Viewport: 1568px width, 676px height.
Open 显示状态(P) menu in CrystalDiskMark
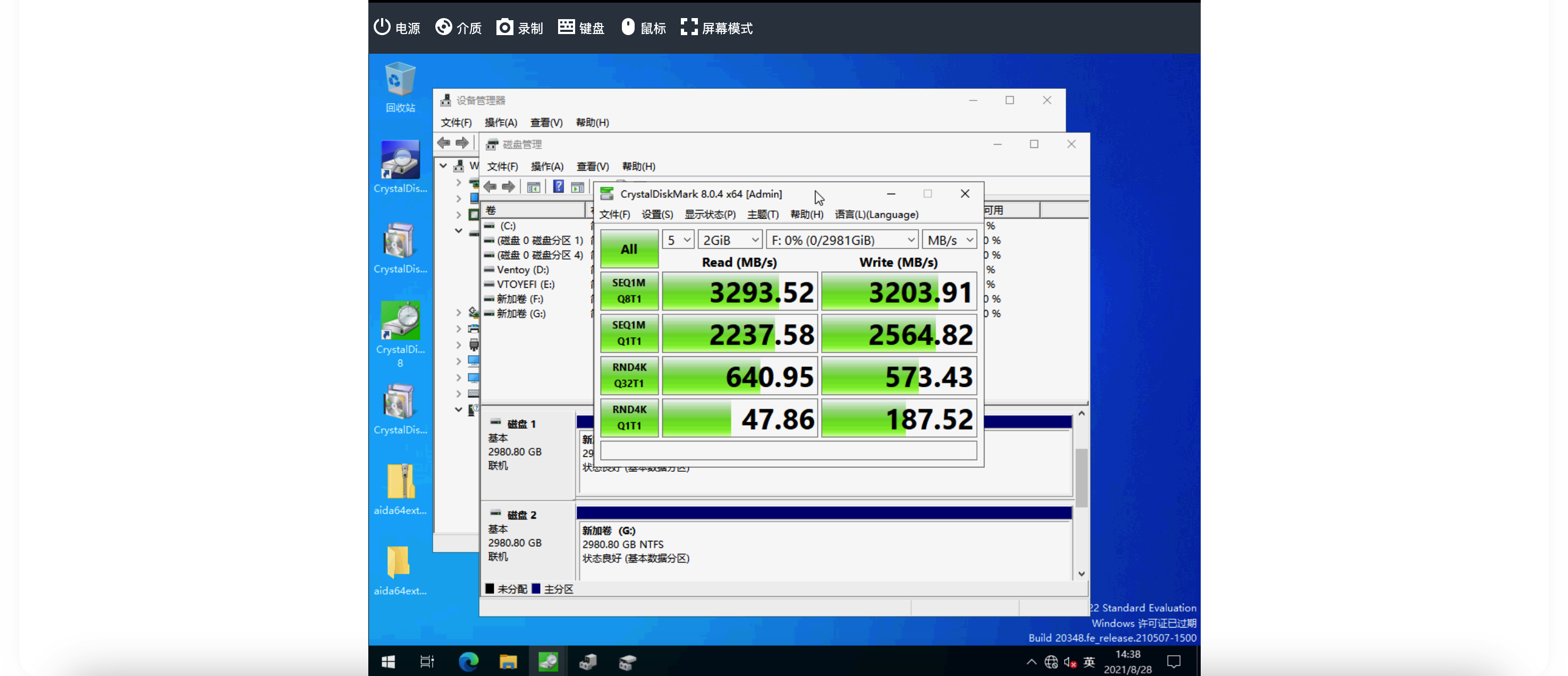(710, 214)
